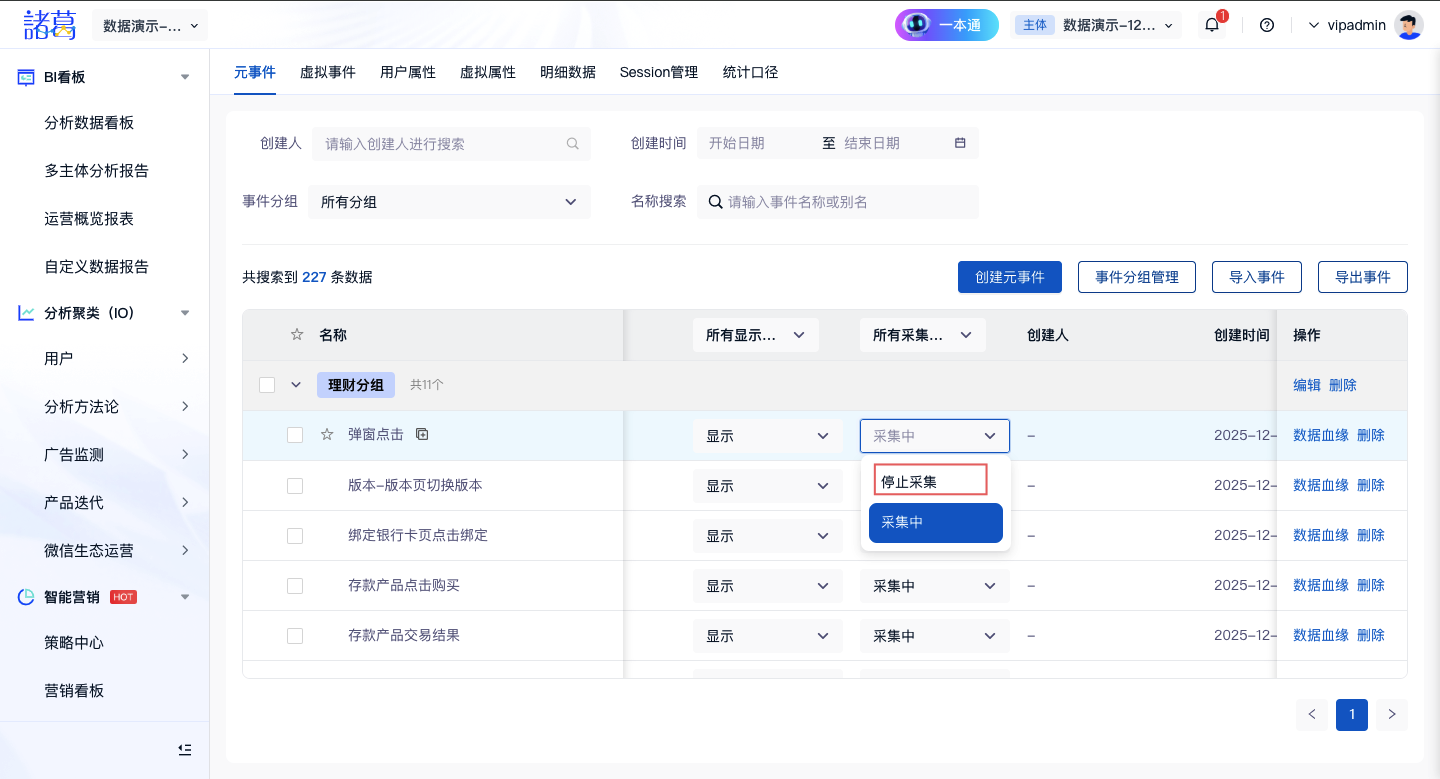Click the vipadmin user avatar
The height and width of the screenshot is (779, 1440).
pos(1409,25)
